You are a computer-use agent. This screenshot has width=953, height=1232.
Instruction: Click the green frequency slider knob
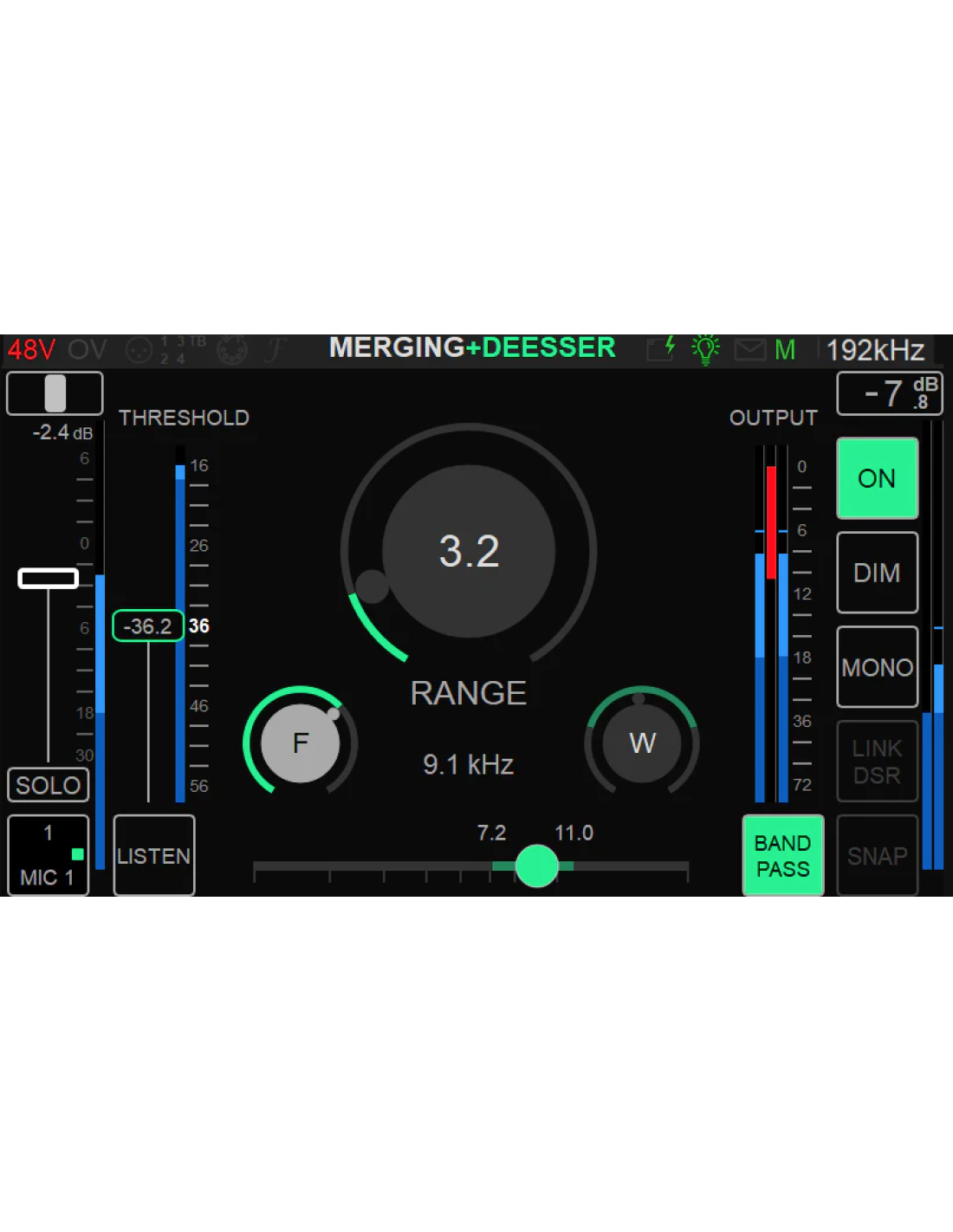point(537,866)
